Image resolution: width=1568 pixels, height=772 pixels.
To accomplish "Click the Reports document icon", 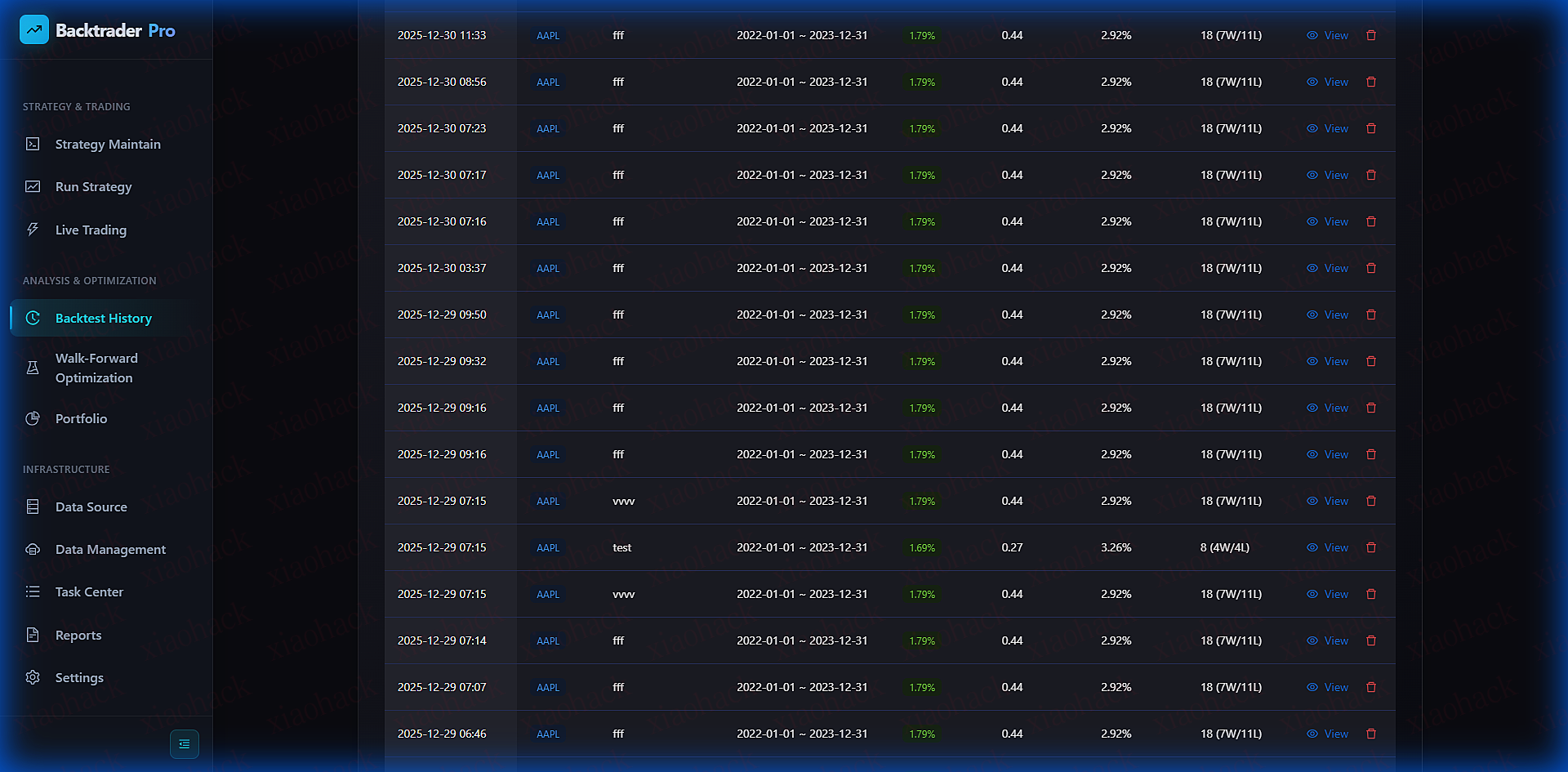I will (33, 635).
